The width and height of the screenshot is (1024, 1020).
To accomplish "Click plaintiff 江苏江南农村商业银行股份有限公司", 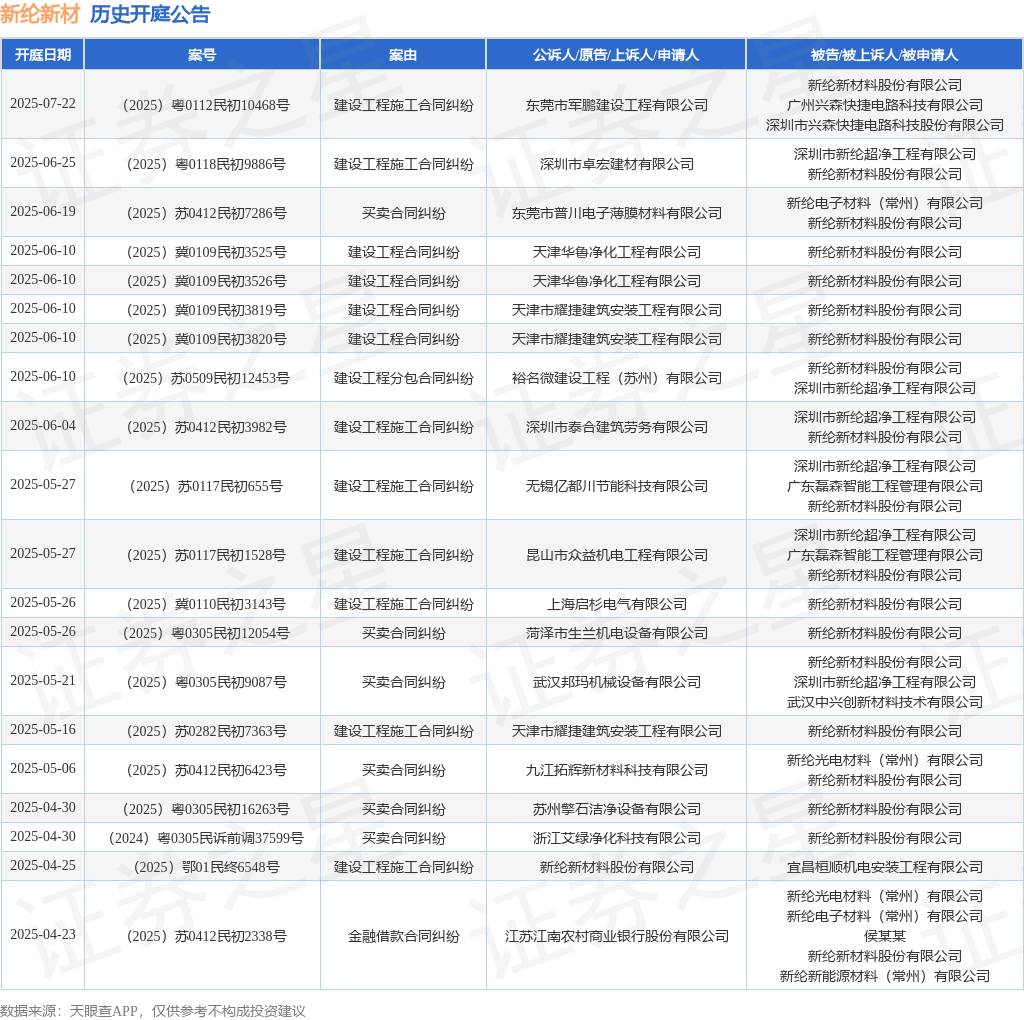I will 616,936.
